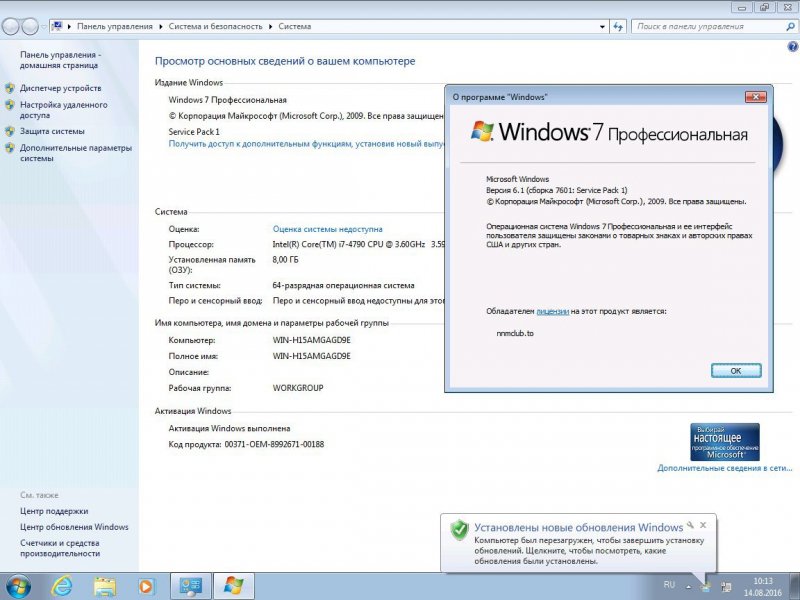The width and height of the screenshot is (800, 600).
Task: Launch Windows Media Player from the taskbar
Action: tap(145, 587)
